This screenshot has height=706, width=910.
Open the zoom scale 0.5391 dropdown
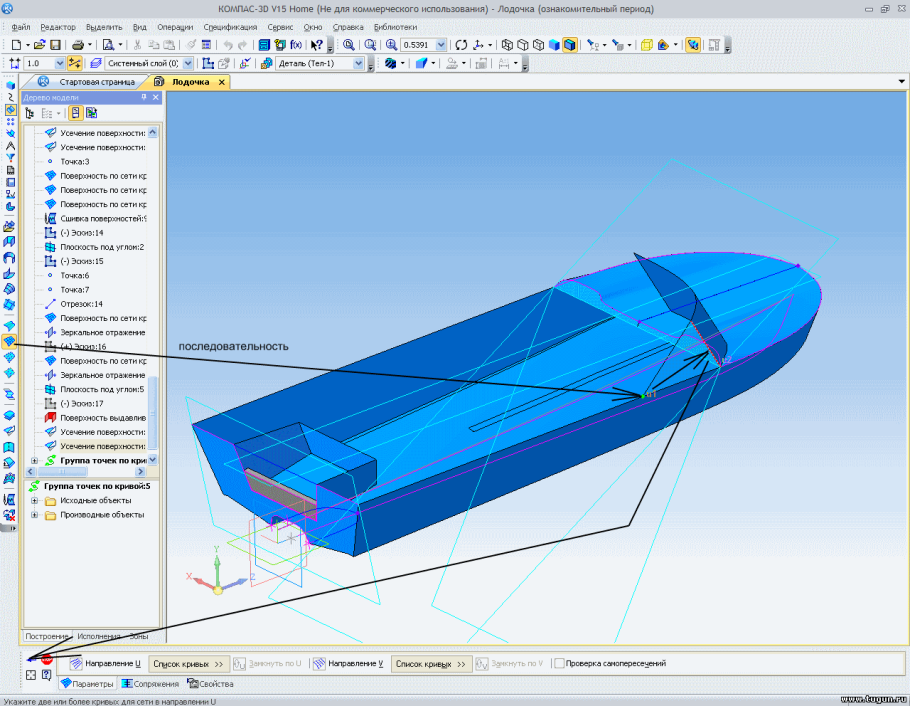pos(441,45)
